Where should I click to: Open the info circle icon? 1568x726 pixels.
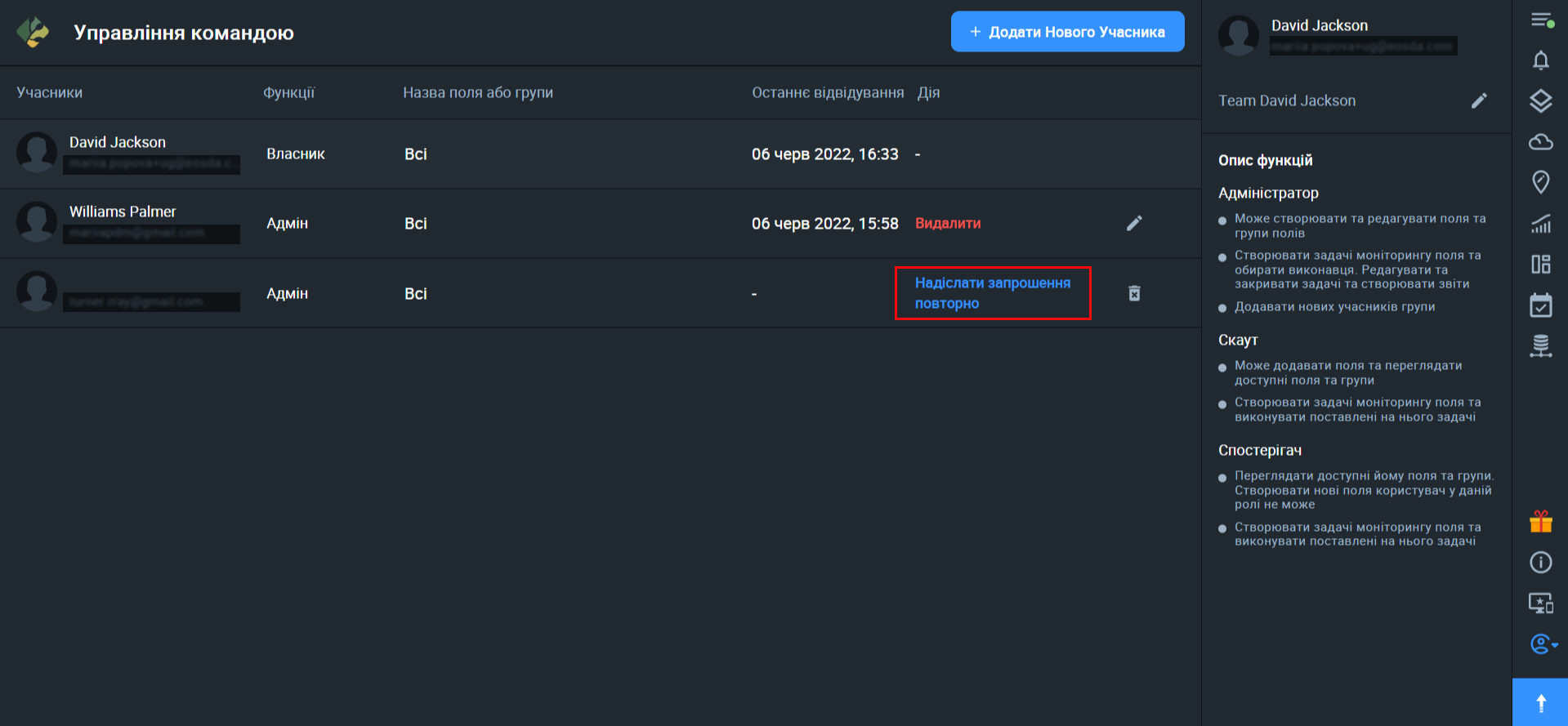coord(1540,562)
